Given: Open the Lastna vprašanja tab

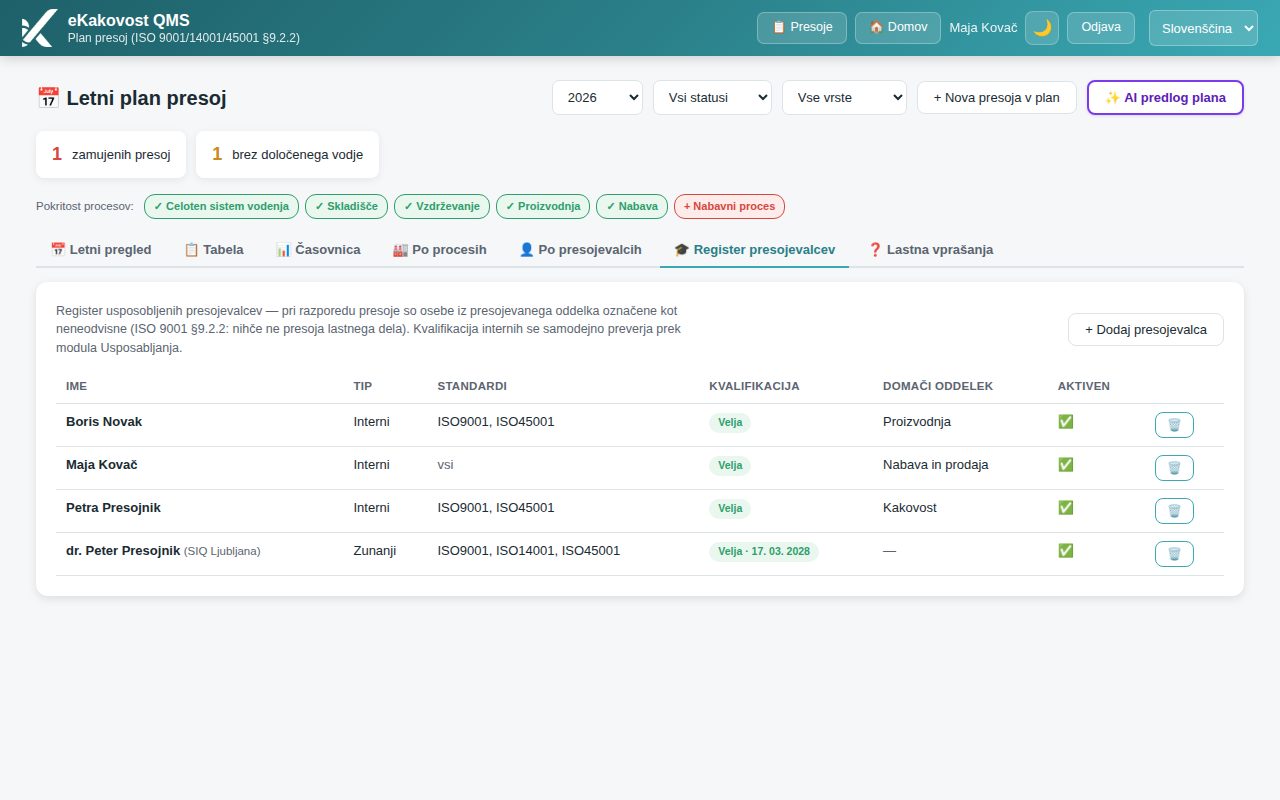Looking at the screenshot, I should coord(930,250).
